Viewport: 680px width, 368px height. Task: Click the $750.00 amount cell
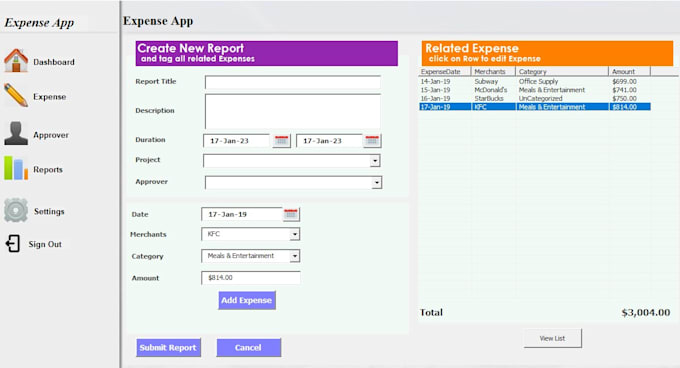pyautogui.click(x=624, y=98)
